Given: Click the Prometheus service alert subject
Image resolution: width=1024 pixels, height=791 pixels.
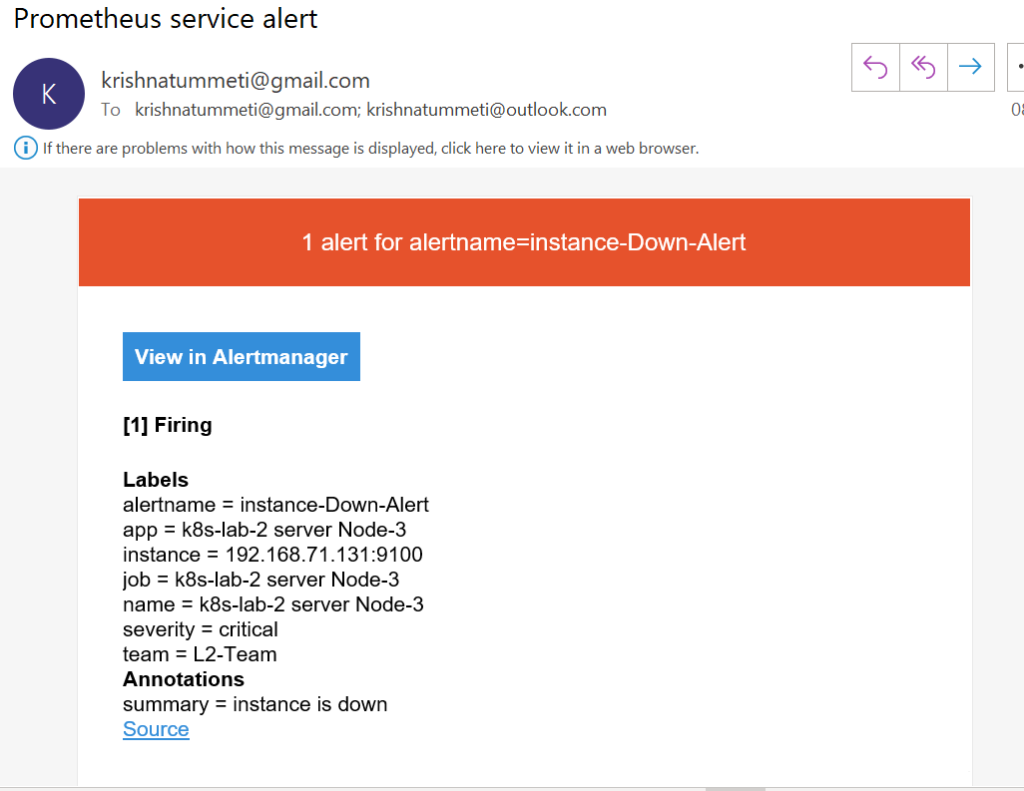Looking at the screenshot, I should click(166, 18).
